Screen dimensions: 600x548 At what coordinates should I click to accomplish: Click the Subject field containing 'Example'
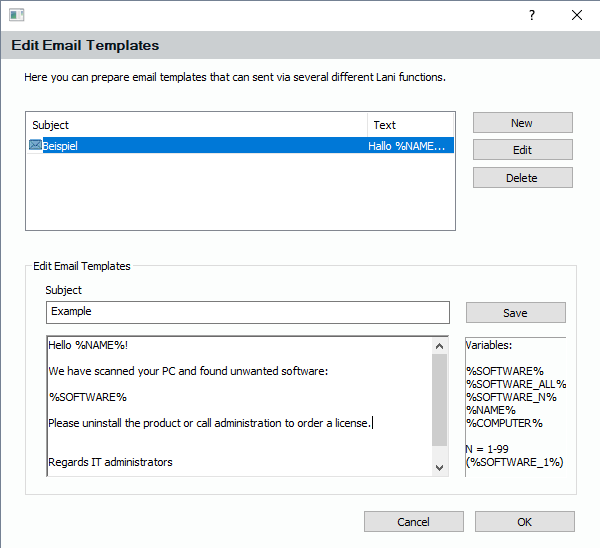coord(247,312)
